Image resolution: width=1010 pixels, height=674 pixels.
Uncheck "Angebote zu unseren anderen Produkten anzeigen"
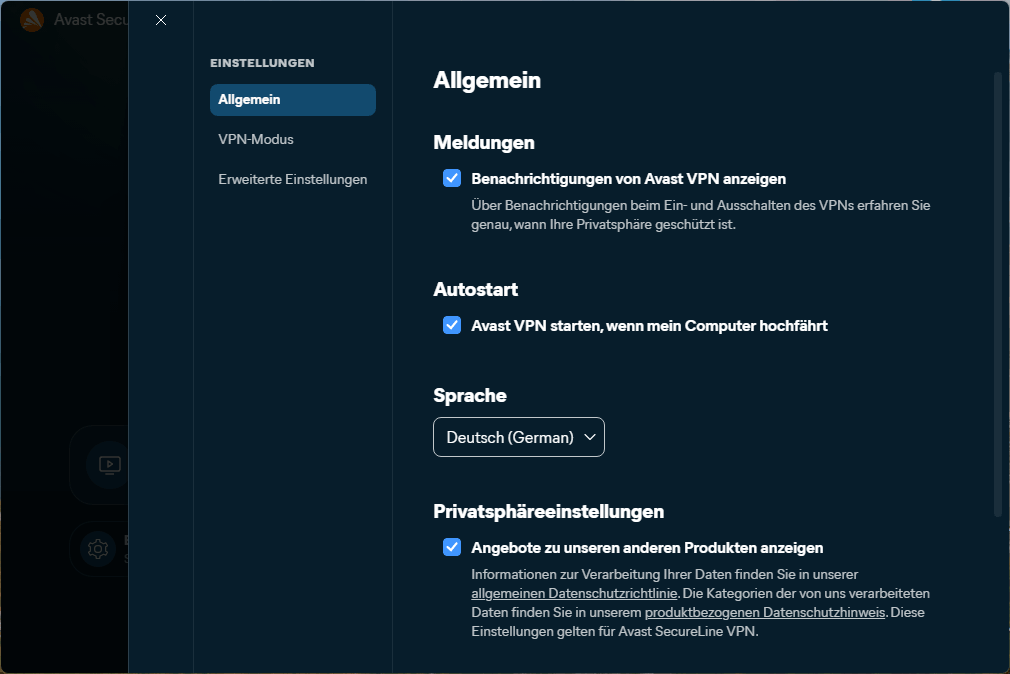click(x=452, y=547)
